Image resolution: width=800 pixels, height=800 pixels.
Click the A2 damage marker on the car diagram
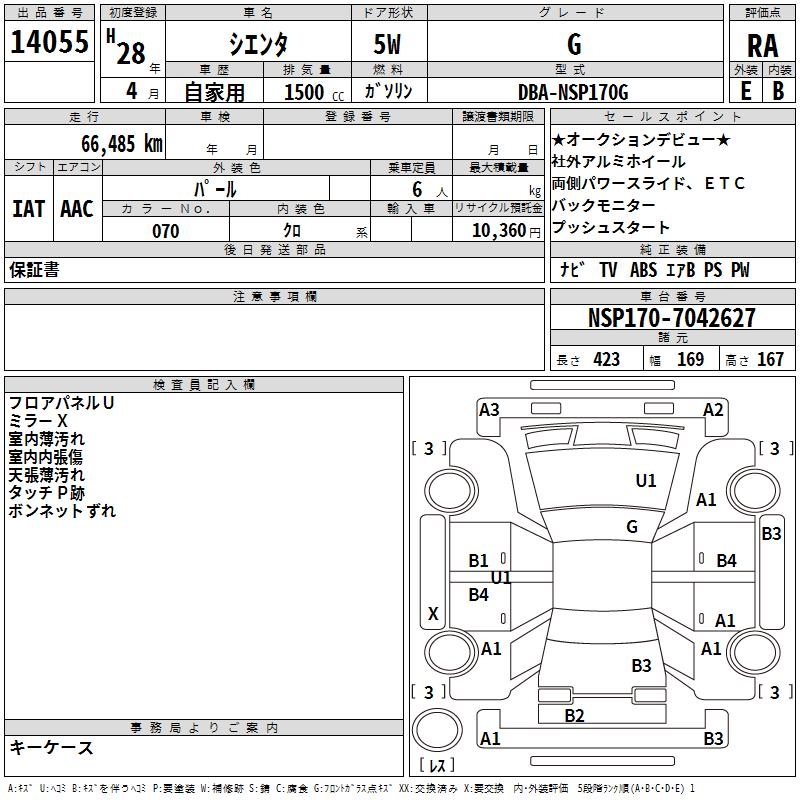(x=713, y=409)
